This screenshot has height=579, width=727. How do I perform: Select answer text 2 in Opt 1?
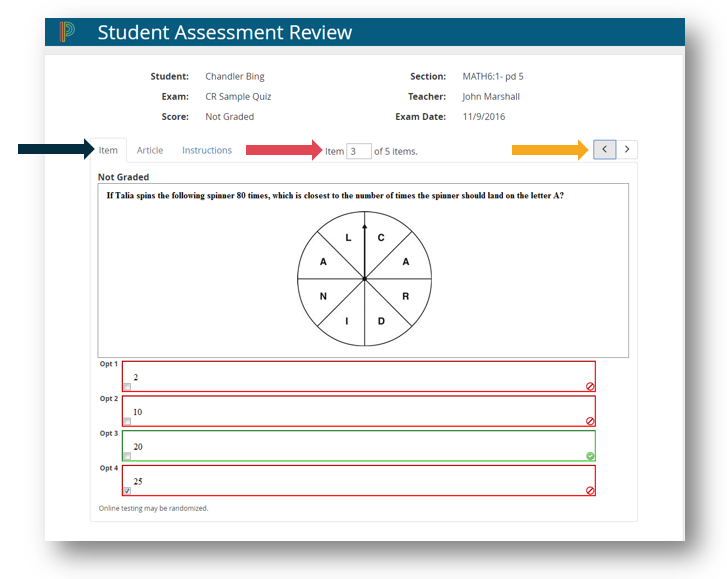coord(136,377)
